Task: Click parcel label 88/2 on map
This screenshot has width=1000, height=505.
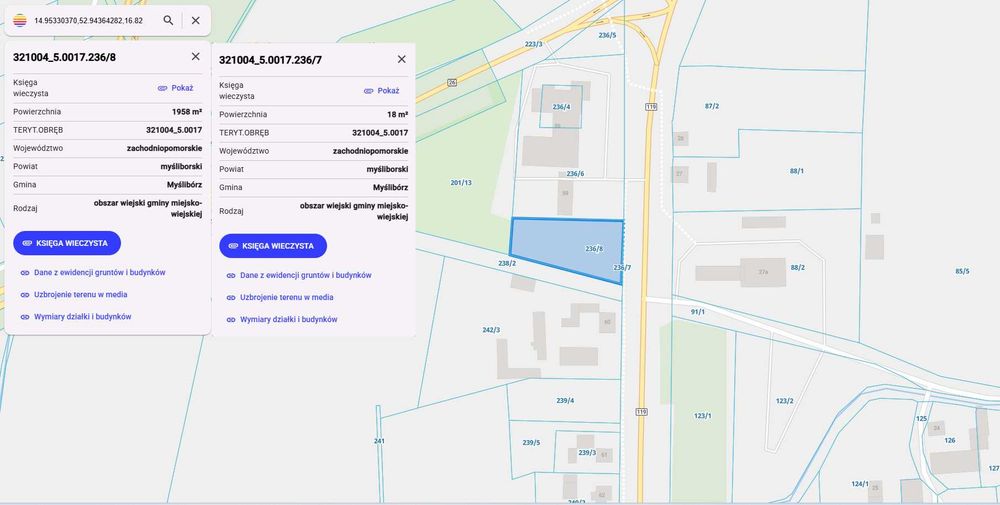Action: pyautogui.click(x=797, y=268)
